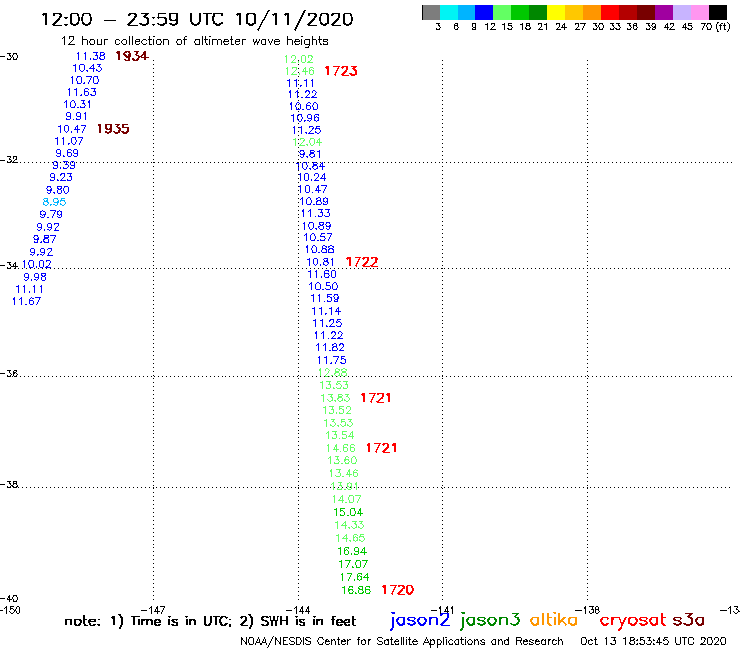
Task: Click the black swatch ending the color scale
Action: point(718,12)
